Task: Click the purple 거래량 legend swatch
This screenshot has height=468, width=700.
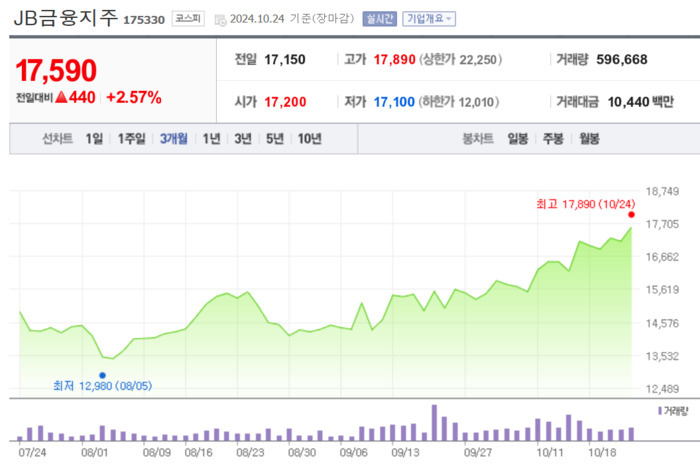Action: click(x=659, y=411)
